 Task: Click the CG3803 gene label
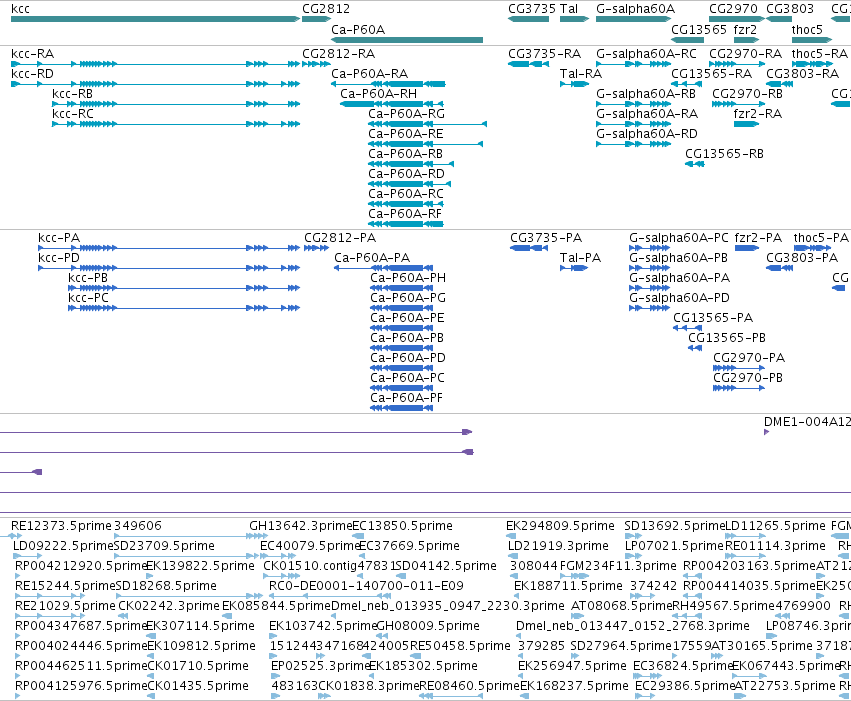coord(790,9)
